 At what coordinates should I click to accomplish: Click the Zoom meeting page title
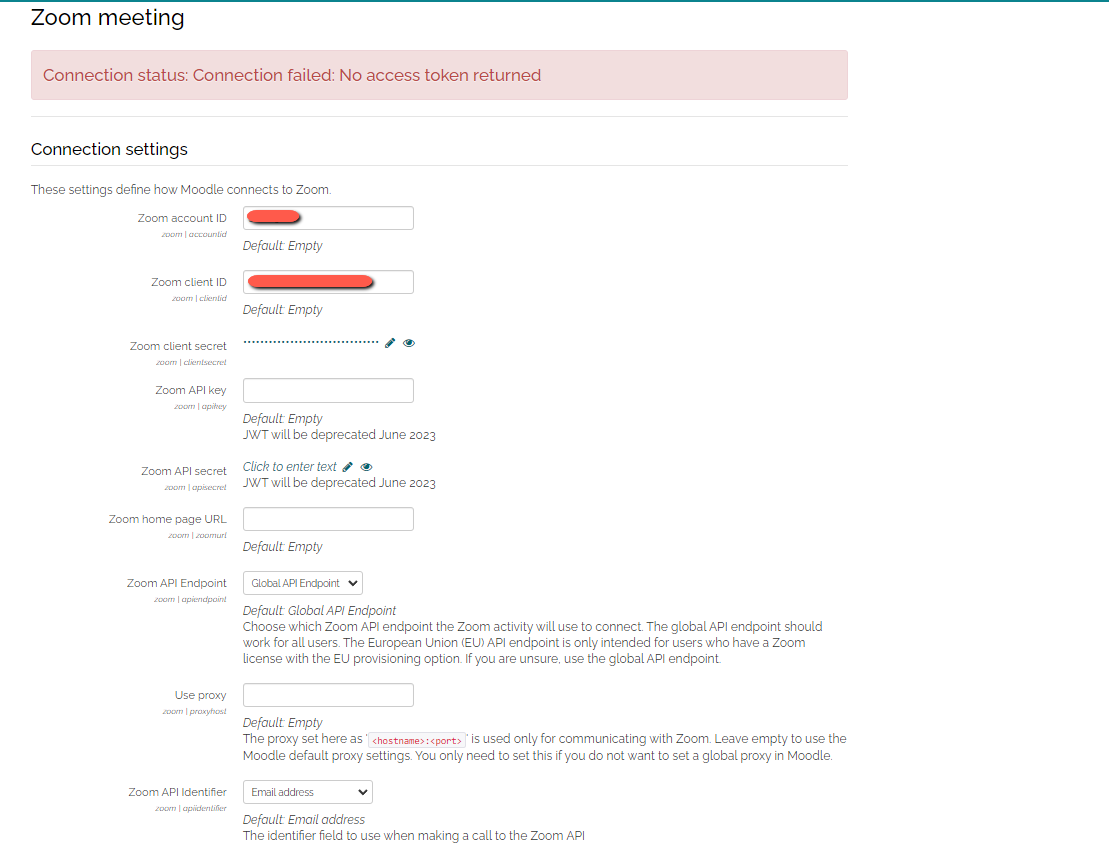pyautogui.click(x=107, y=17)
